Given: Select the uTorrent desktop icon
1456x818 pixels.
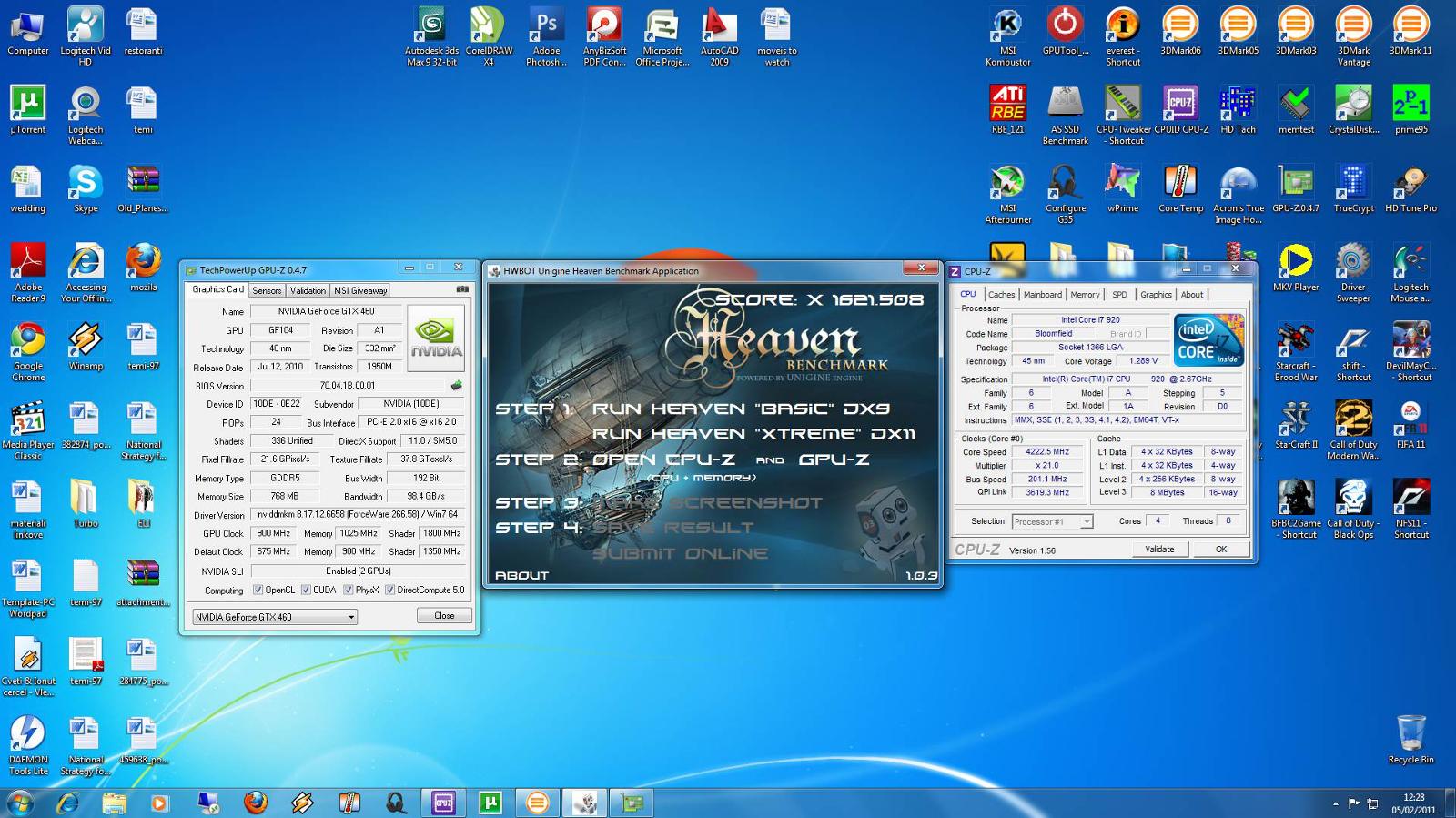Looking at the screenshot, I should click(28, 110).
